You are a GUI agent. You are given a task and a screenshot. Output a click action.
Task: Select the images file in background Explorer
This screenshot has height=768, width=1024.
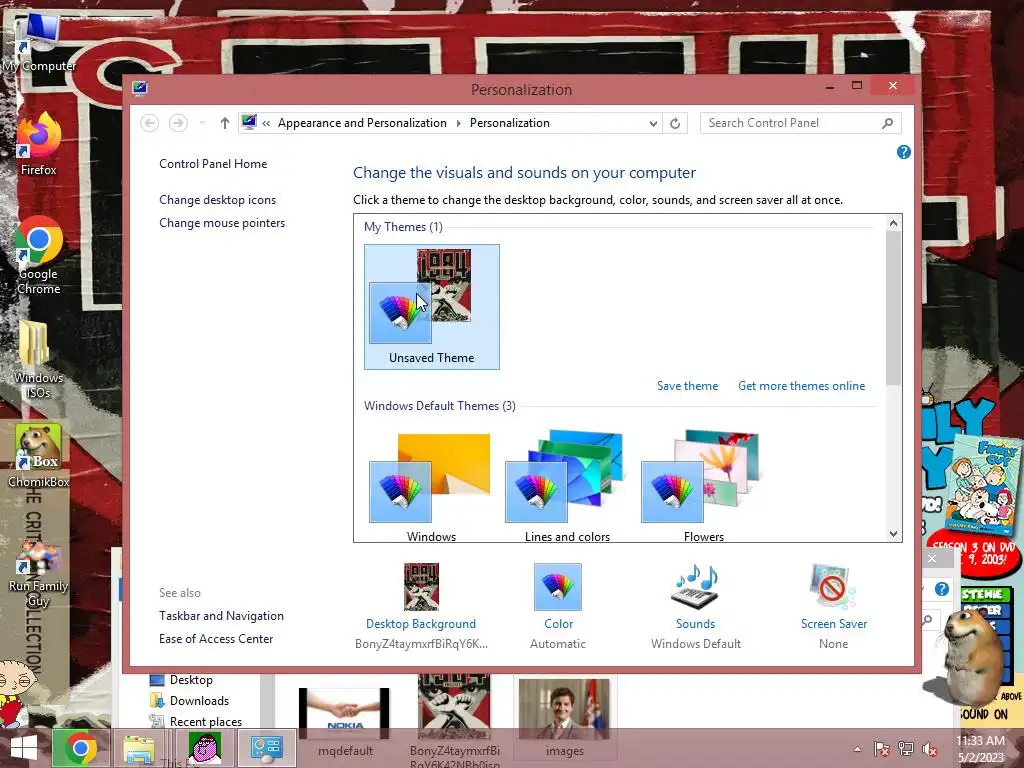[564, 718]
